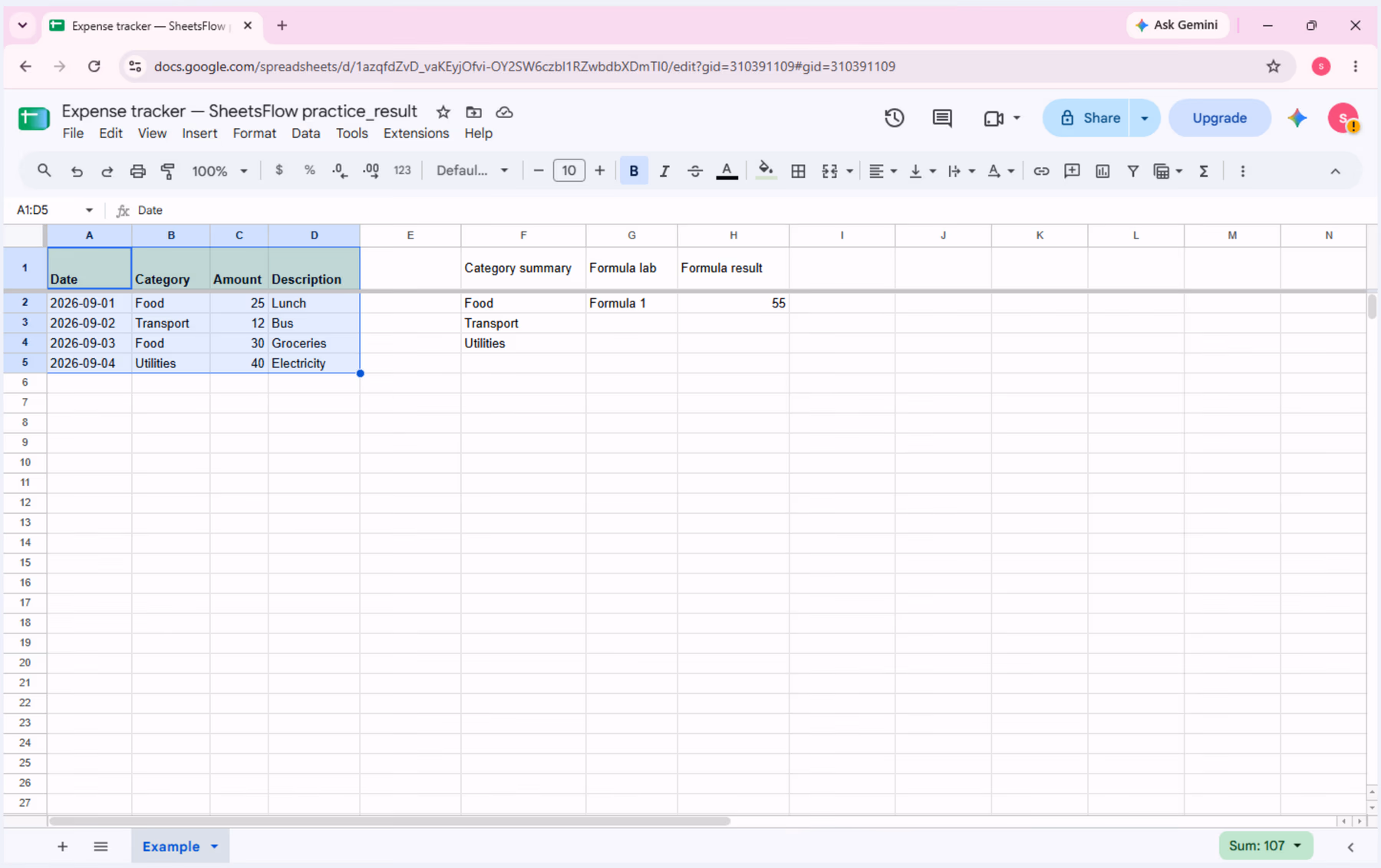Insert a comment
Image resolution: width=1381 pixels, height=868 pixels.
[1072, 171]
